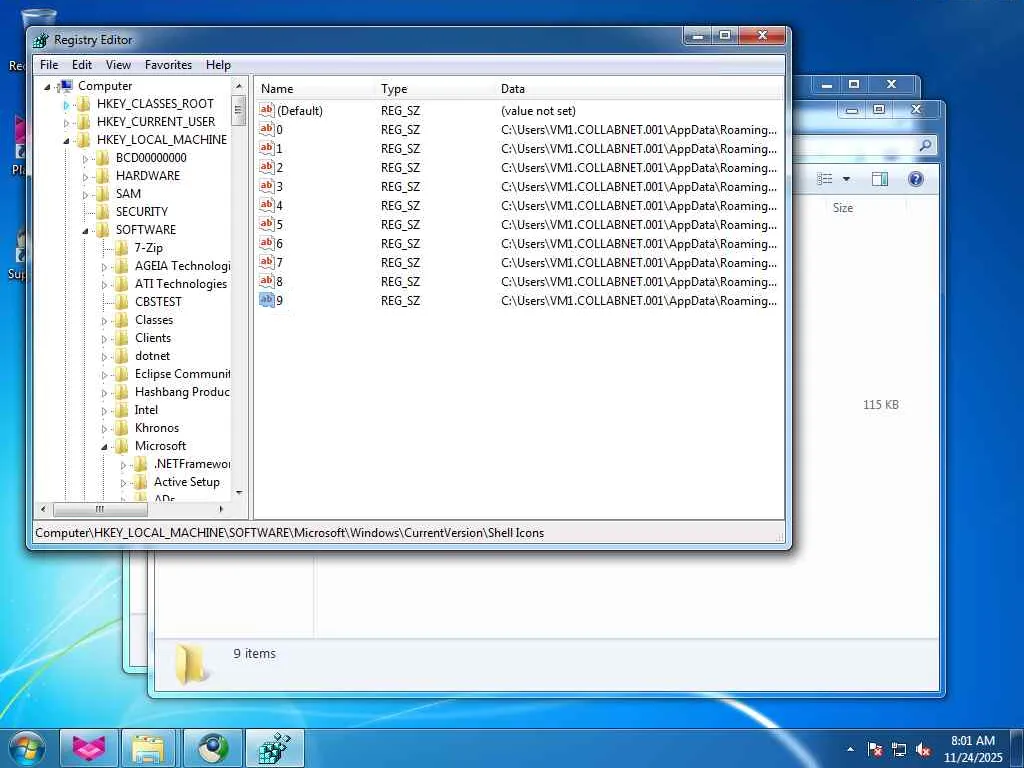Switch to Registry Editor taskbar button
Viewport: 1024px width, 768px height.
point(274,748)
